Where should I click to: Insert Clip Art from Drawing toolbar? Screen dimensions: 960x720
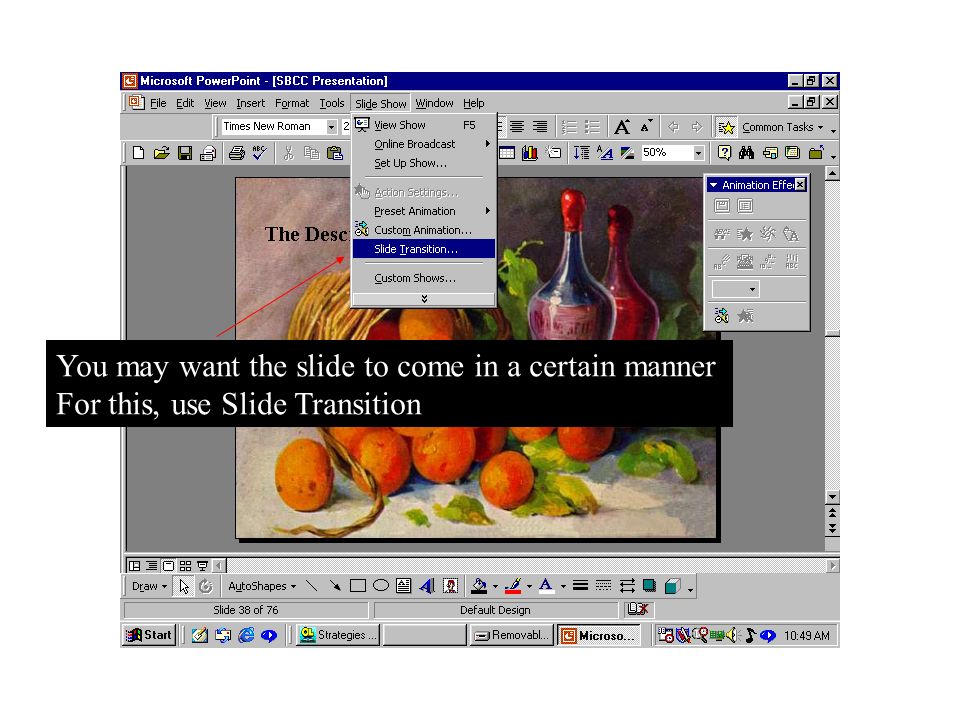450,587
